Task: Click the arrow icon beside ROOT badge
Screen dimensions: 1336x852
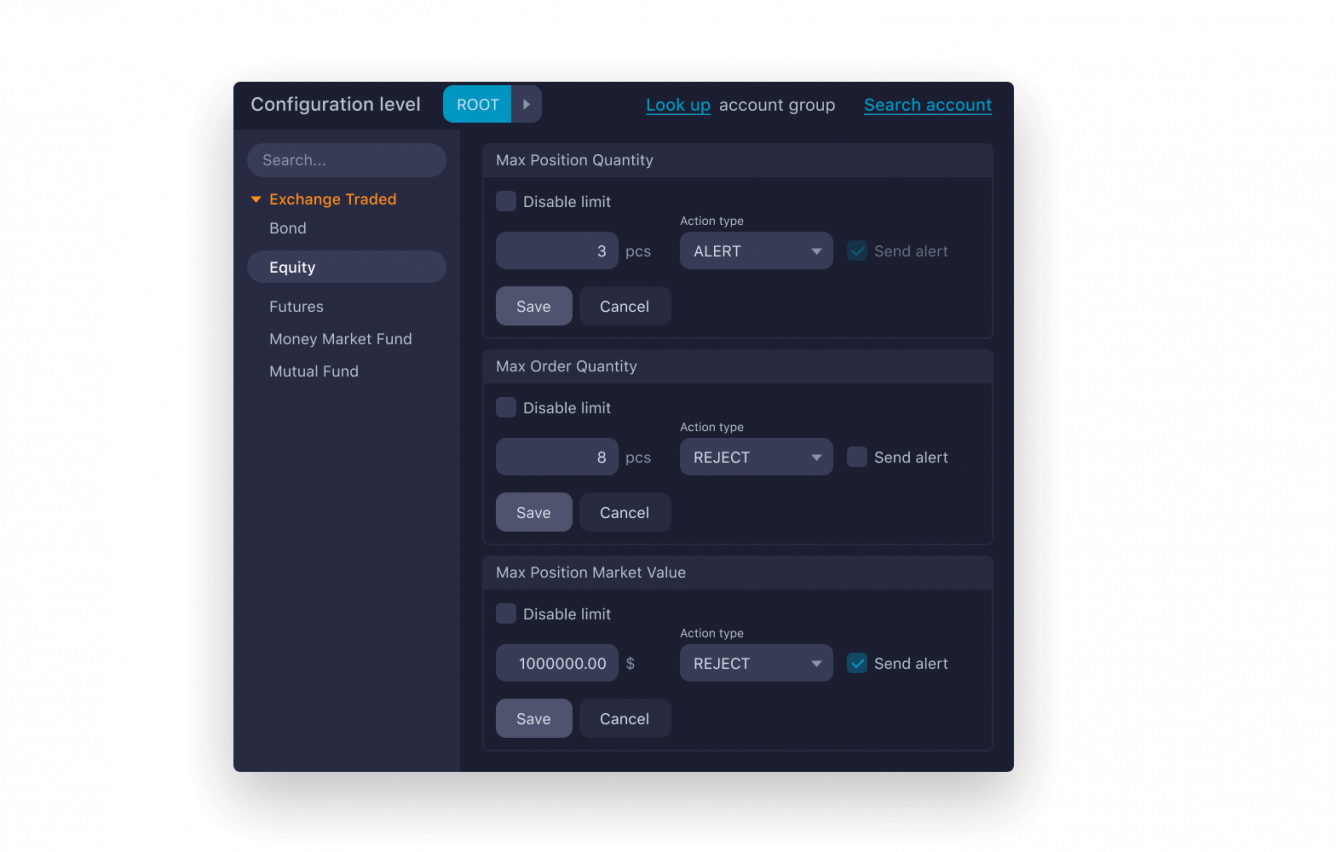Action: pyautogui.click(x=527, y=104)
